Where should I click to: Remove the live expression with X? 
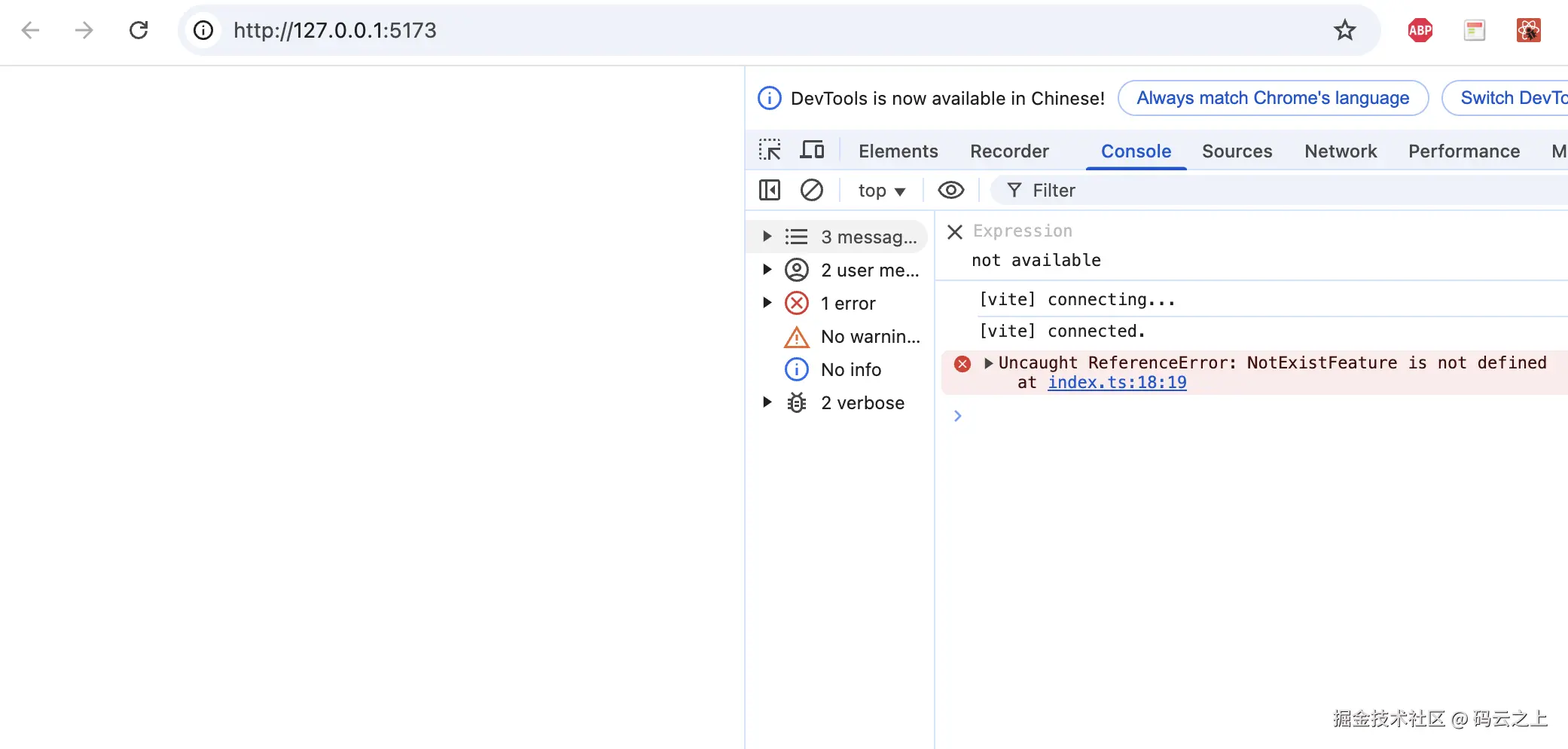click(954, 231)
